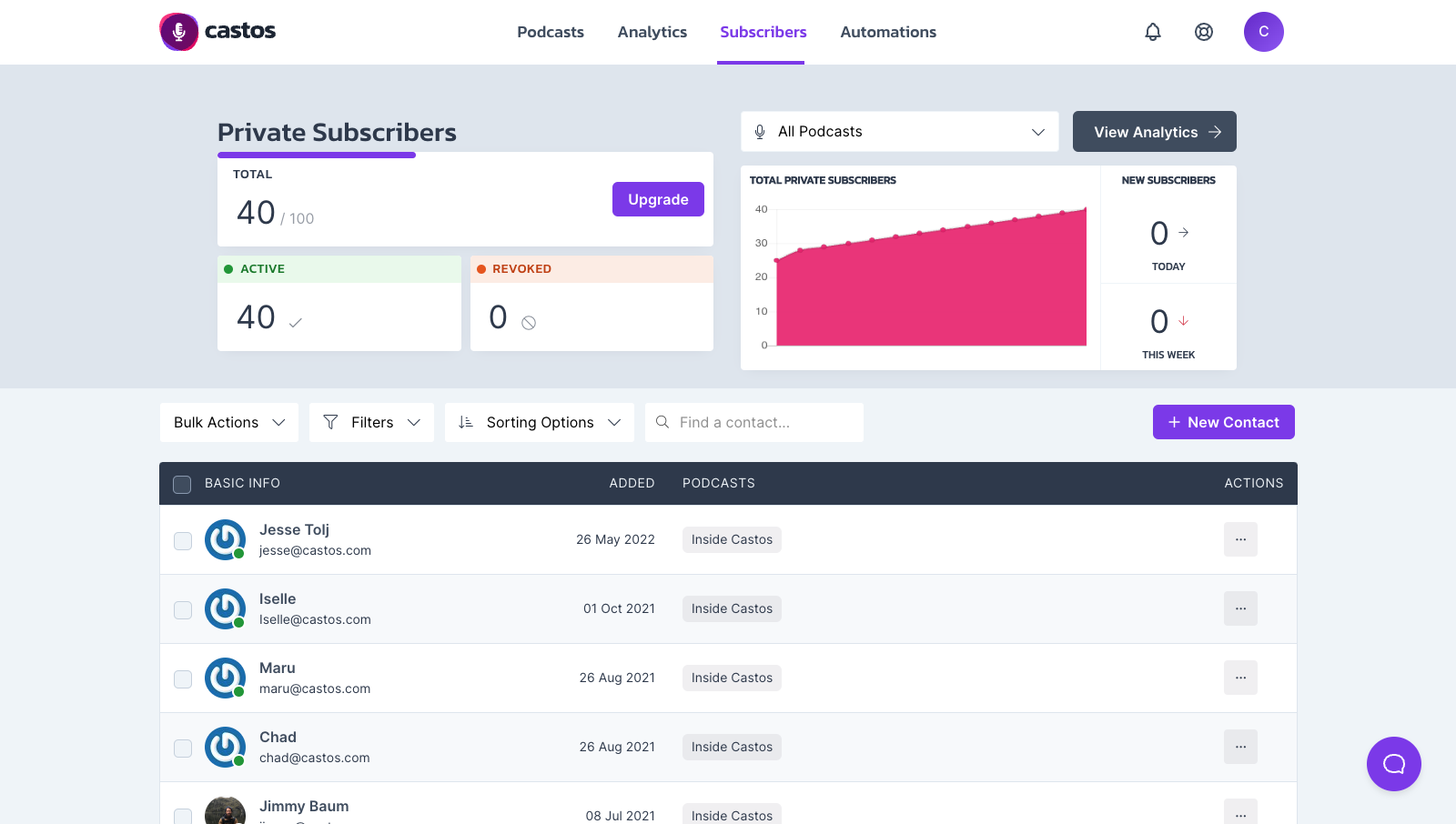Click the REVOKED status card header
Image resolution: width=1456 pixels, height=824 pixels.
(591, 269)
